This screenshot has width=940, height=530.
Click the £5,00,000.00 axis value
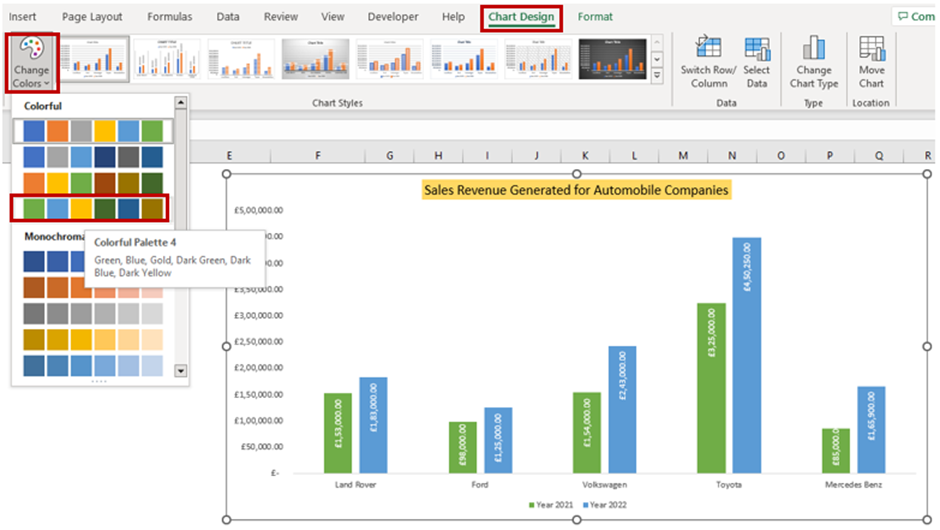258,210
